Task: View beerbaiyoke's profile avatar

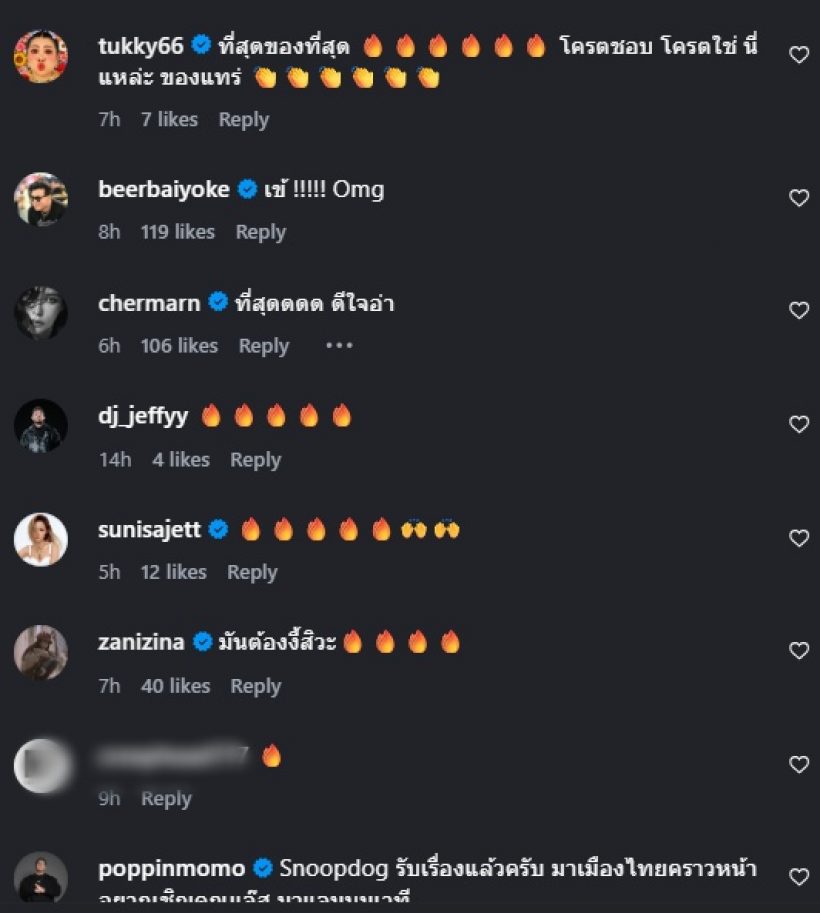Action: tap(41, 199)
